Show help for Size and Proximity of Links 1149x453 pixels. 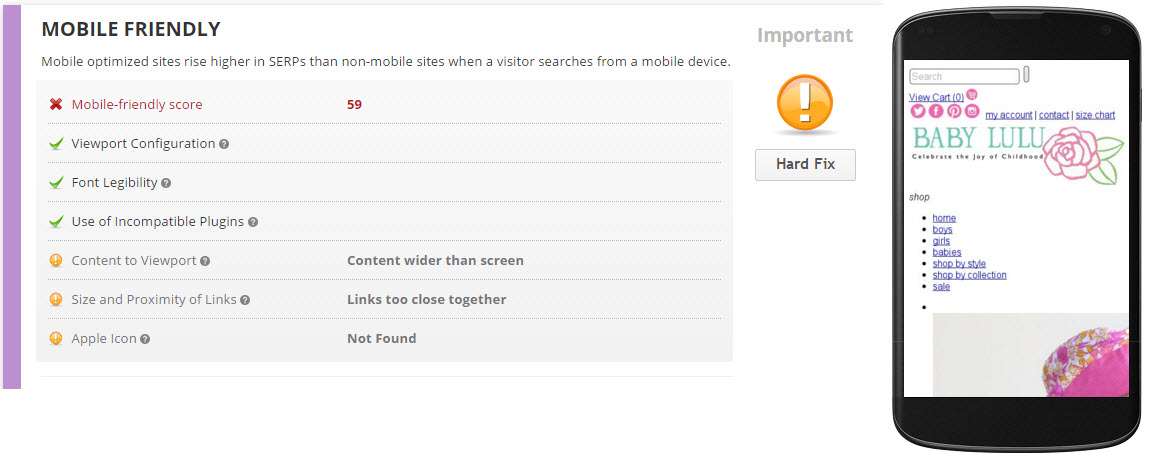point(245,300)
